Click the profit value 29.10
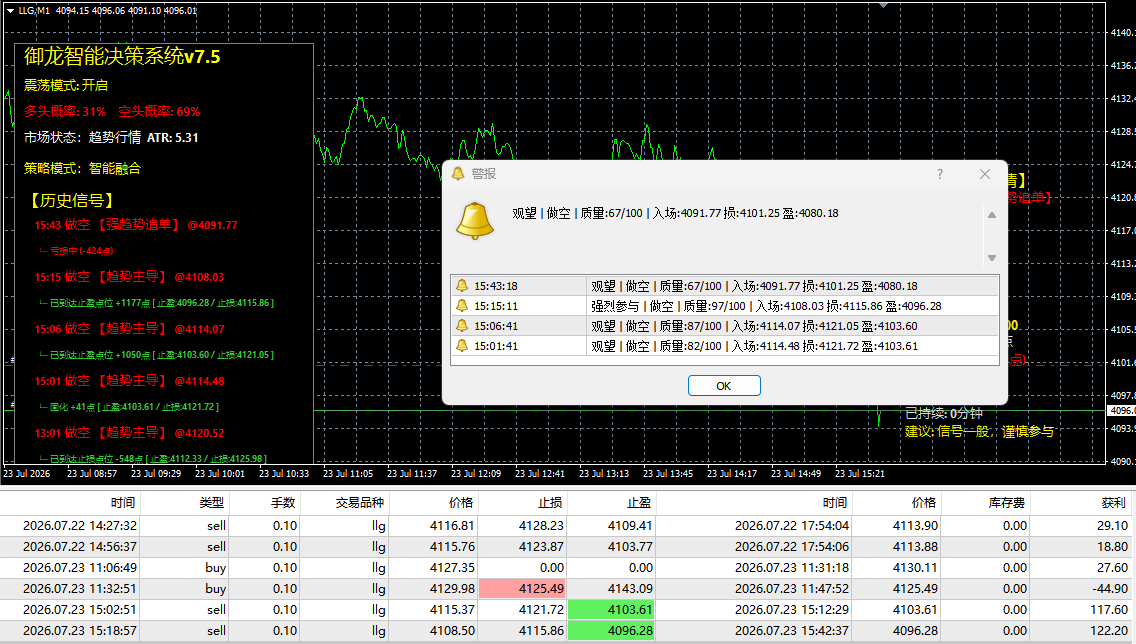The image size is (1136, 644). (1113, 525)
